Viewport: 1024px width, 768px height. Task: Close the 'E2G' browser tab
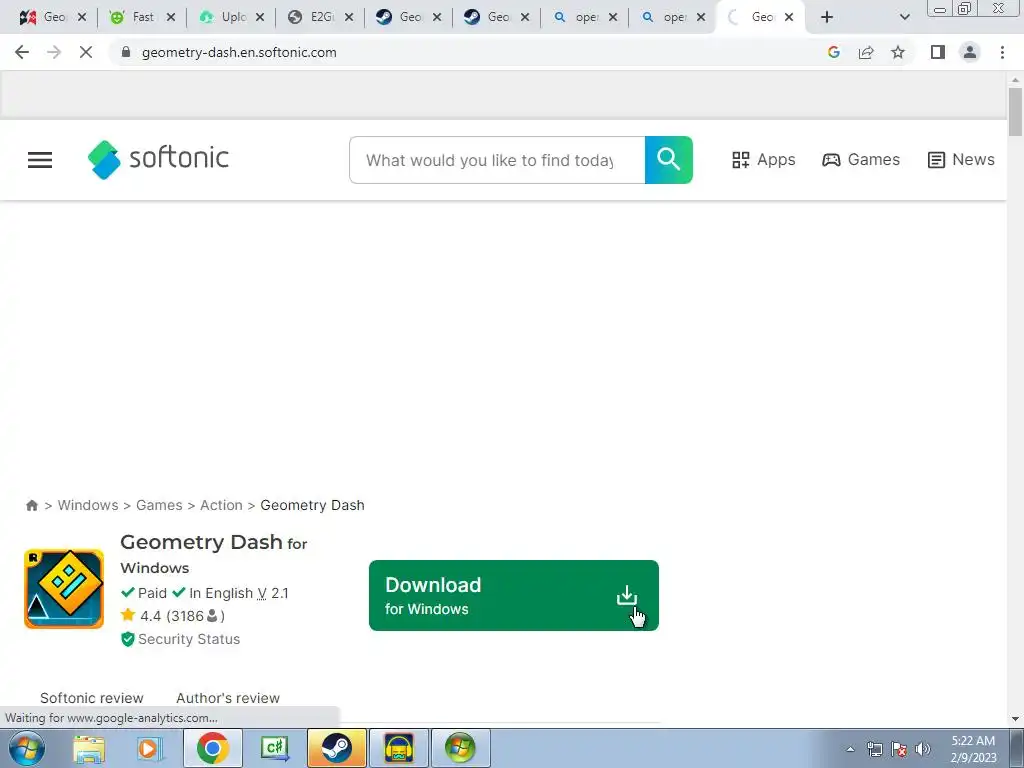[x=349, y=17]
